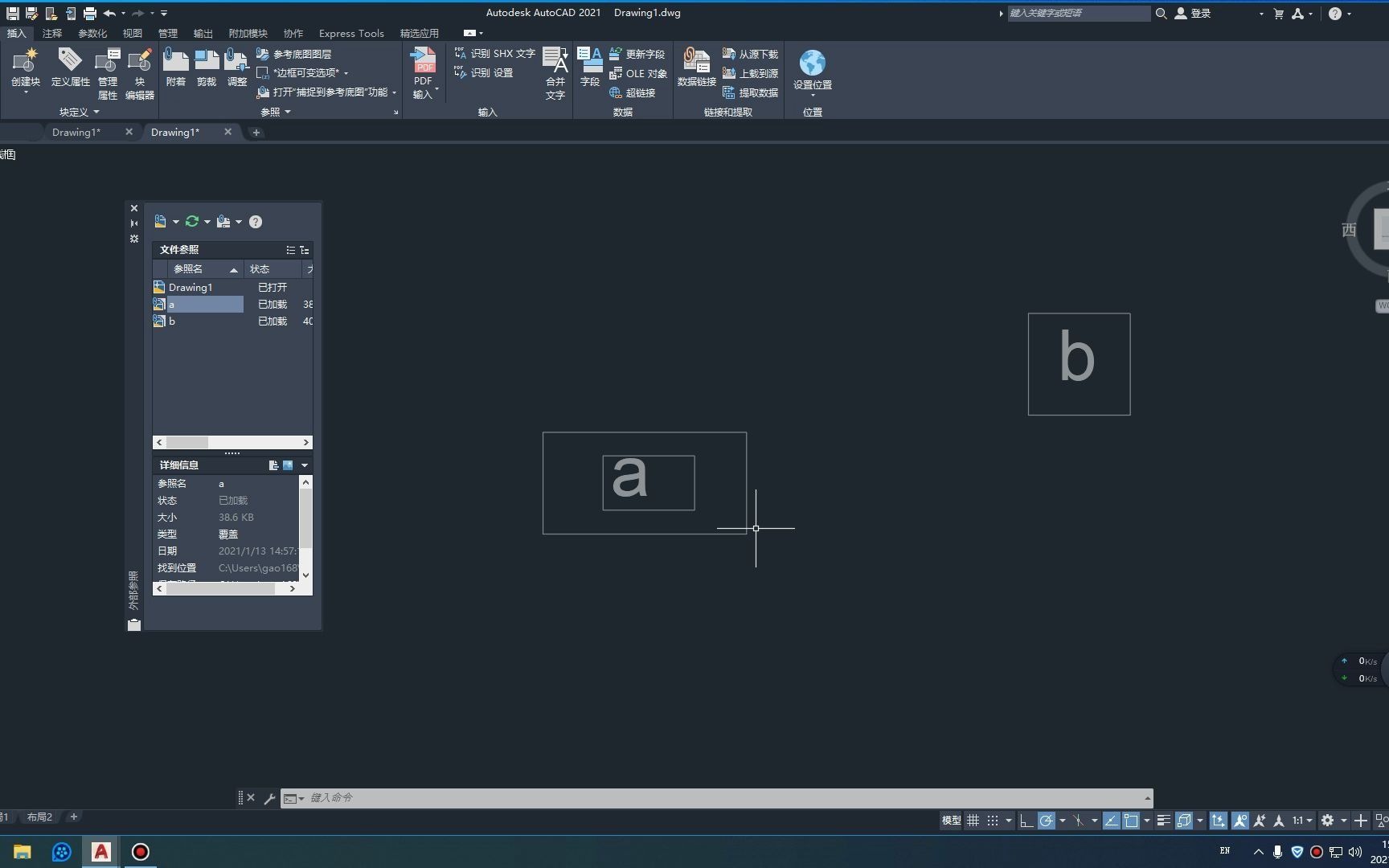
Task: Click the details panel vertical scrollbar thumb
Action: (x=305, y=519)
